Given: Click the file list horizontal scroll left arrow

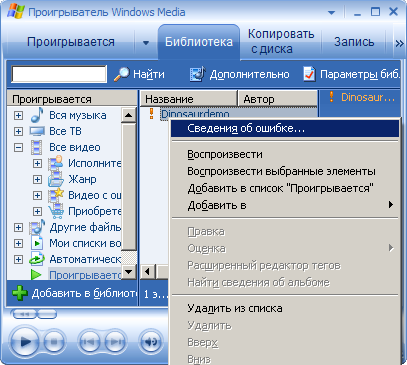Looking at the screenshot, I should click(147, 272).
